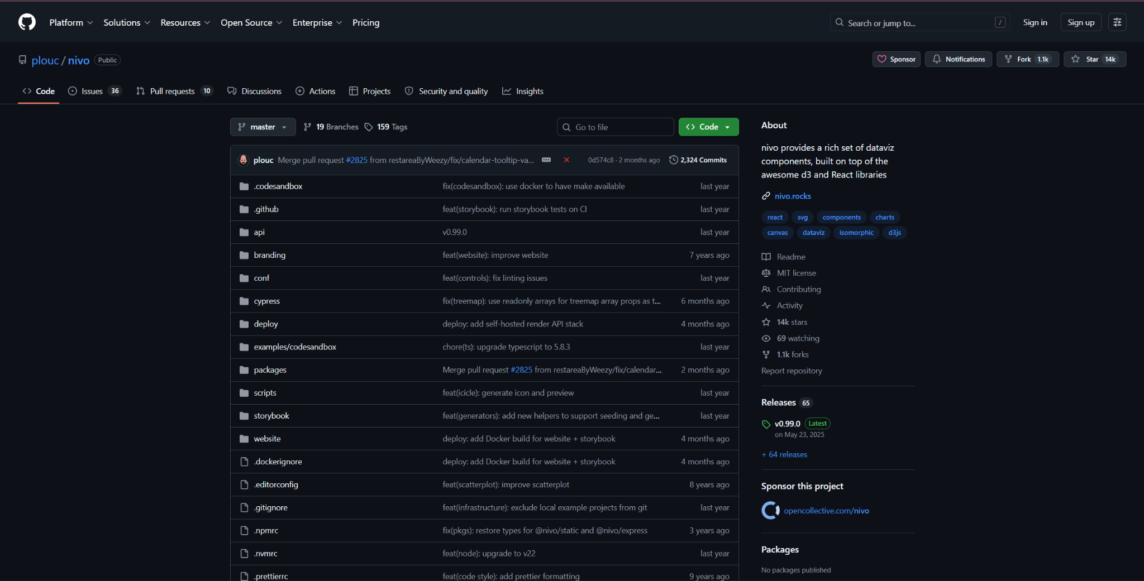Image resolution: width=1144 pixels, height=581 pixels.
Task: Open the opencollective.com/nivo sponsor link
Action: [x=826, y=511]
